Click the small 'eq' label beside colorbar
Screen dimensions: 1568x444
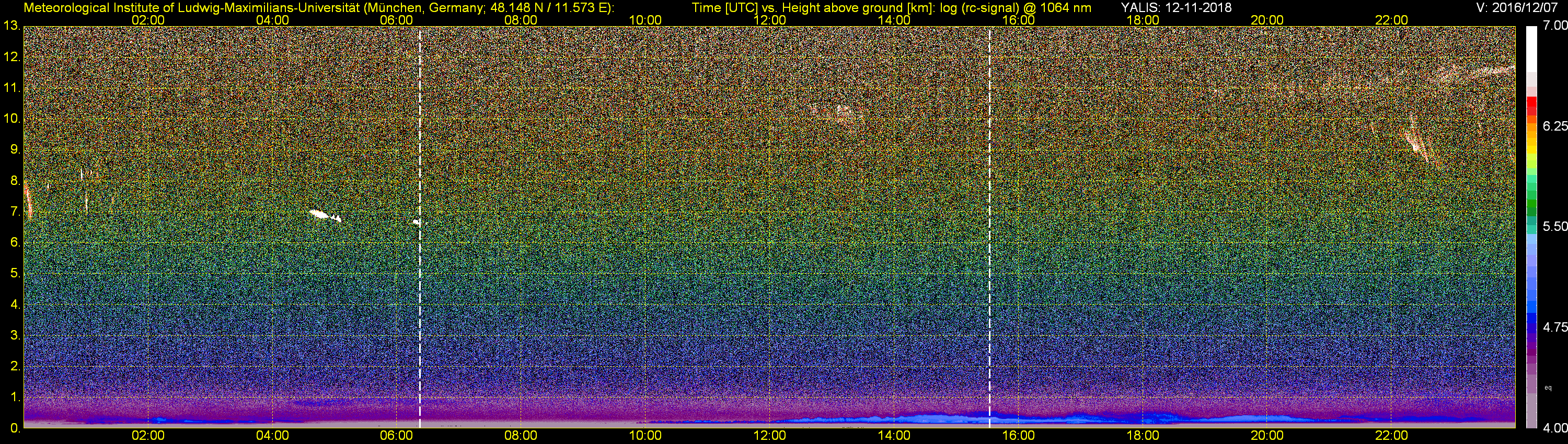click(x=1548, y=388)
